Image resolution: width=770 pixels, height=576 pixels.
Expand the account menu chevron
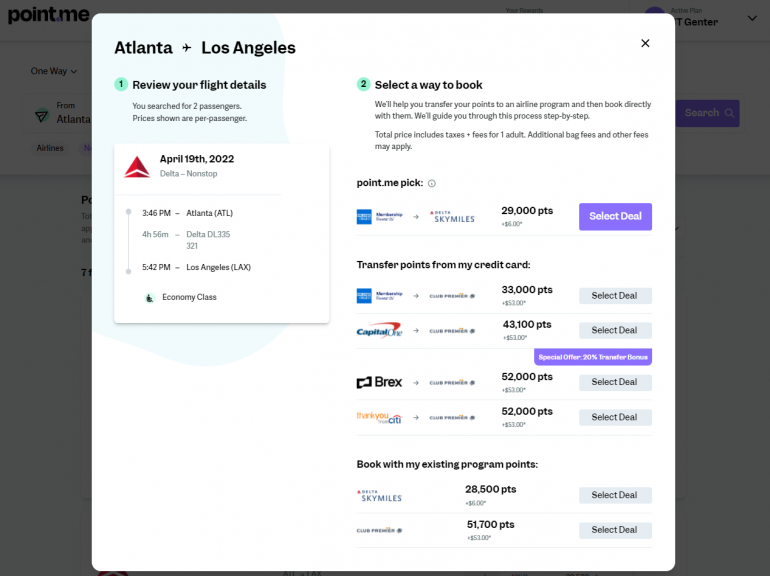point(752,18)
